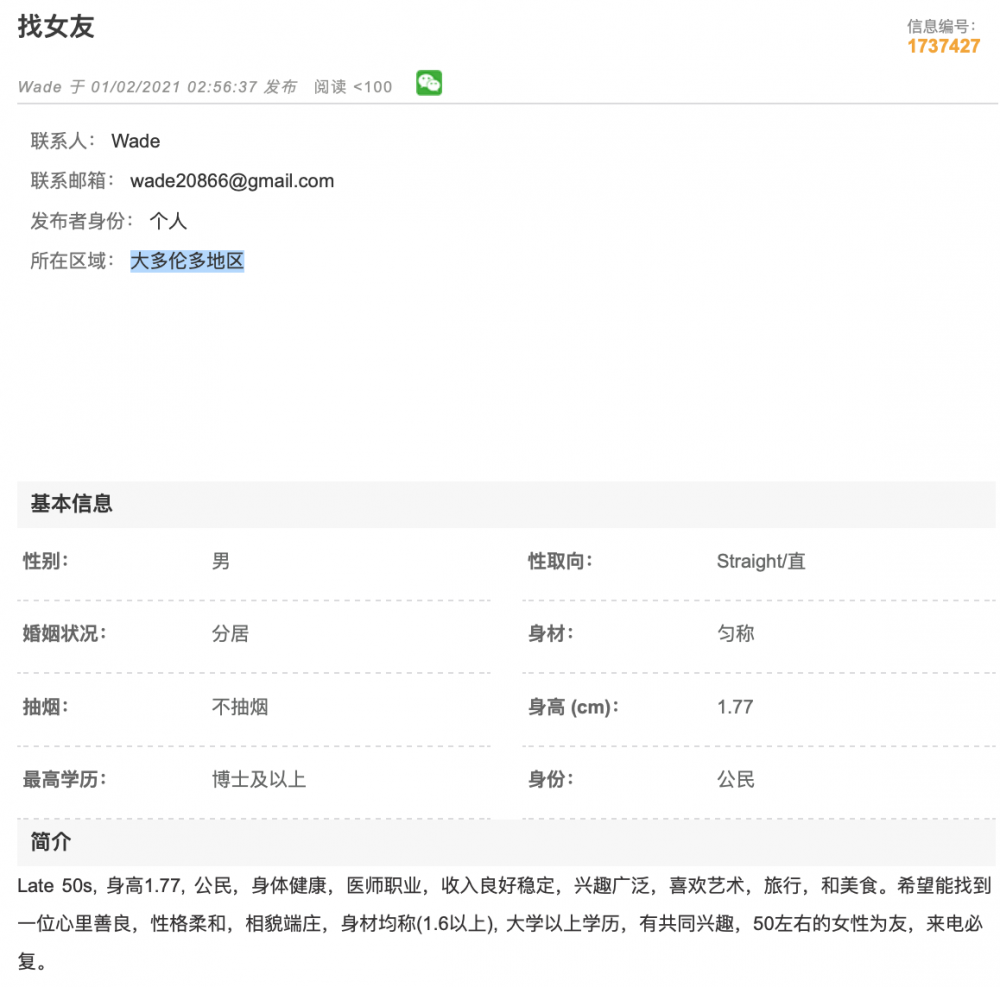Click the poster identity value 个人
This screenshot has width=1000, height=987.
coord(168,222)
